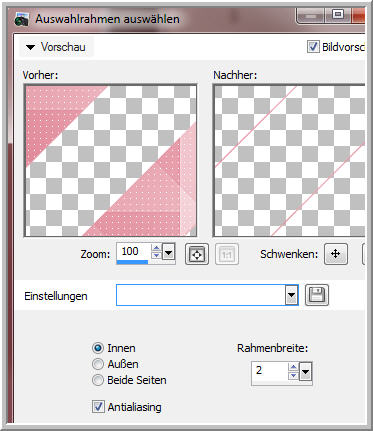Image resolution: width=373 pixels, height=431 pixels.
Task: Click the PaintShop camera icon in title bar
Action: [22, 20]
